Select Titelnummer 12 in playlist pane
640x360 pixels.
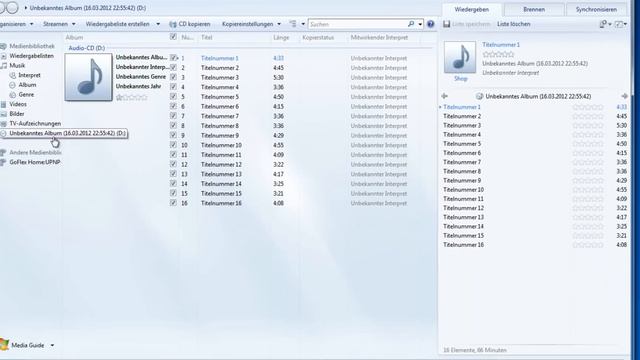(x=463, y=208)
